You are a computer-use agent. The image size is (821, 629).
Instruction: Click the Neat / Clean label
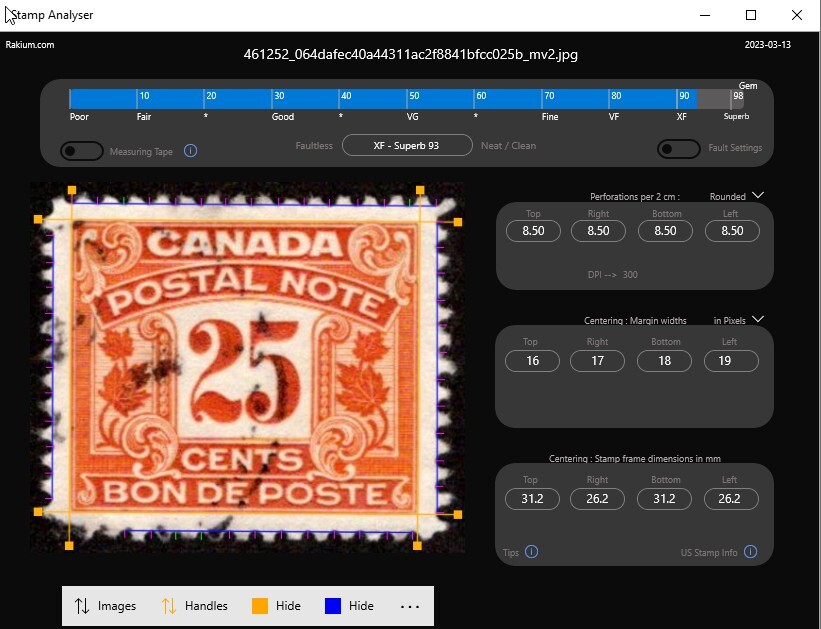pos(508,146)
